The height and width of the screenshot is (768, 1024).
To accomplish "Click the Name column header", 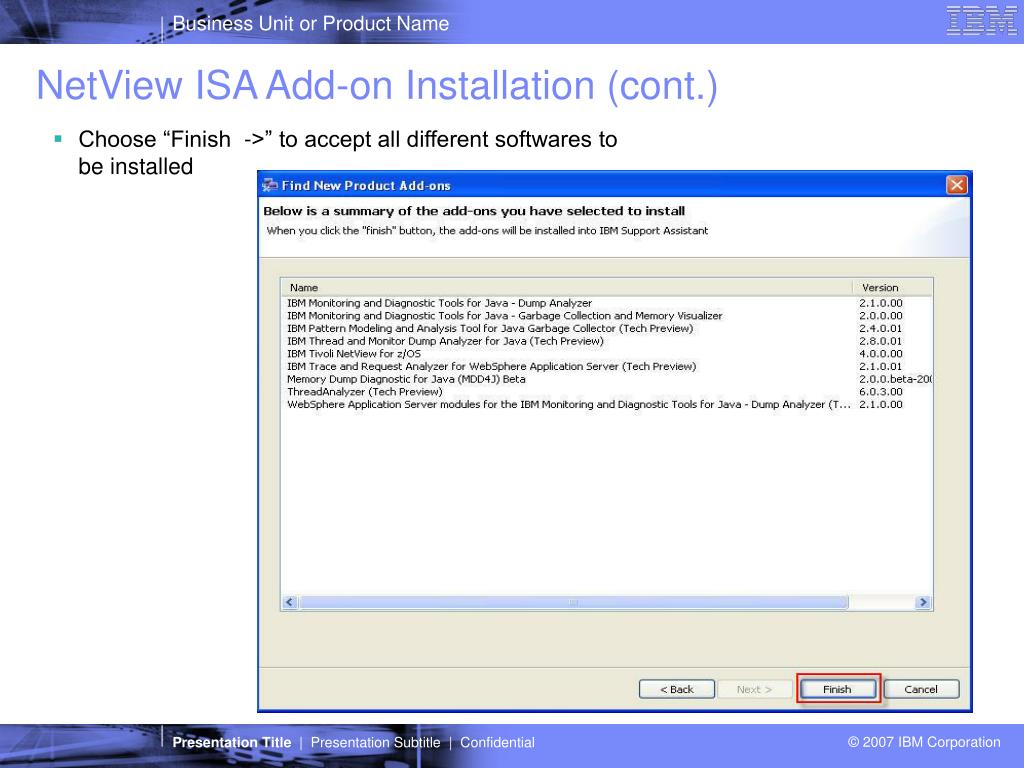I will 566,287.
